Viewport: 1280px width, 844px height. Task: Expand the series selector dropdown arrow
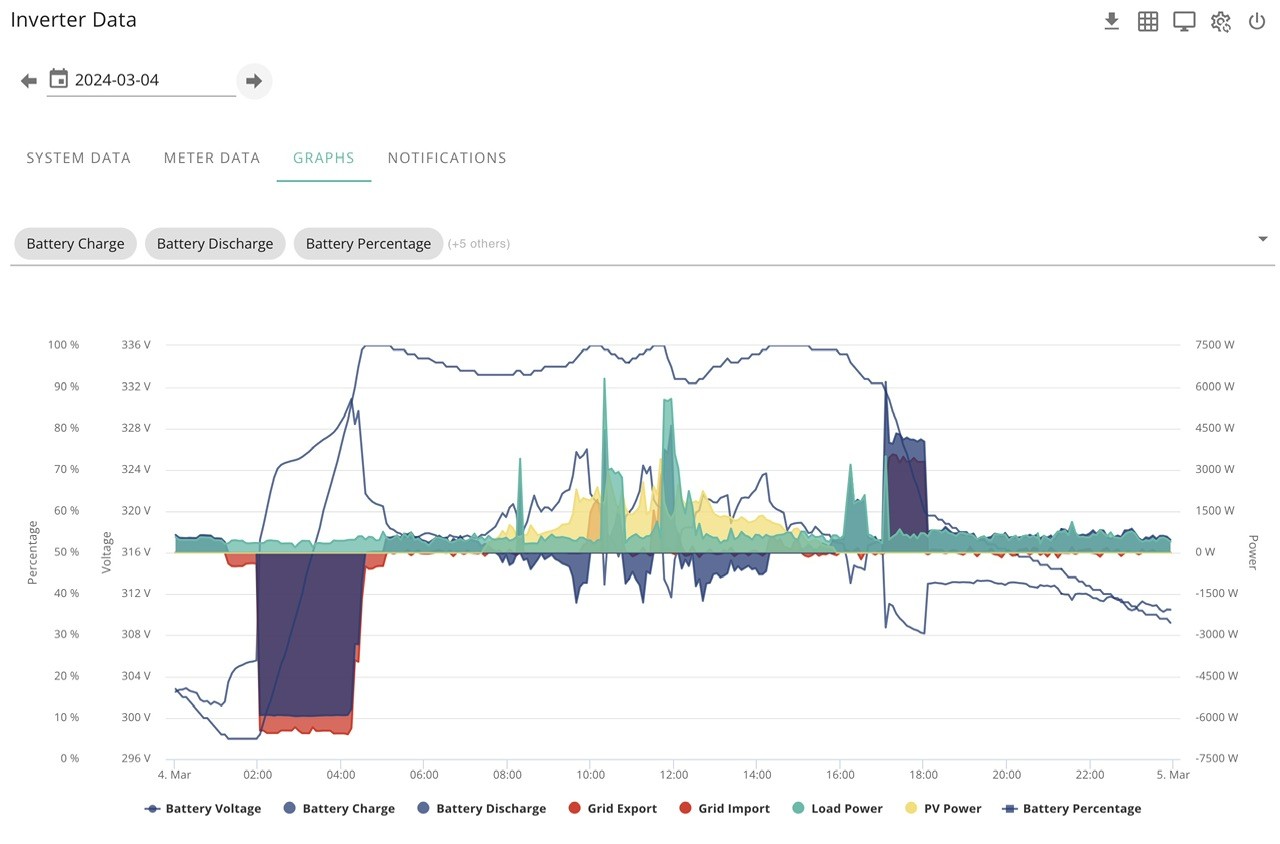1263,239
